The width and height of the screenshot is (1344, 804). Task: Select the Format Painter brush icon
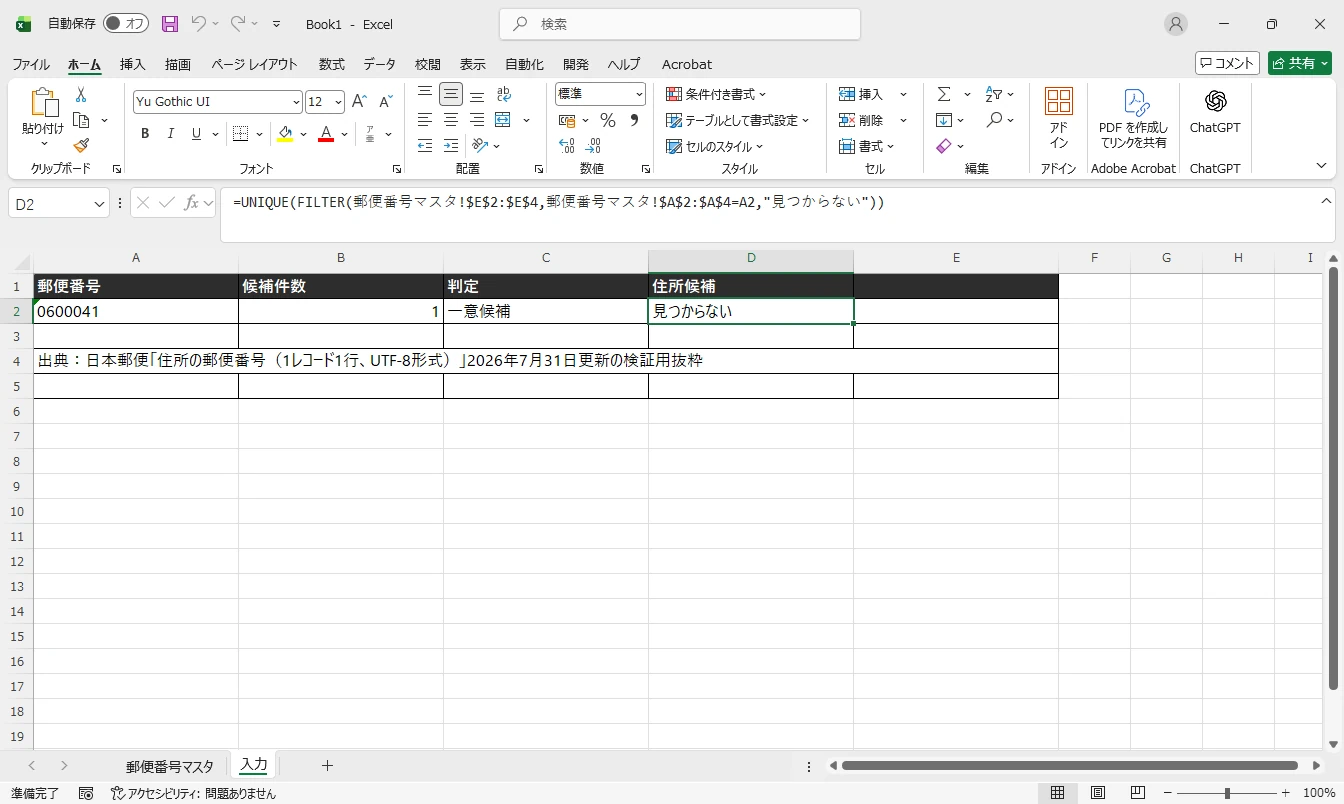(81, 146)
